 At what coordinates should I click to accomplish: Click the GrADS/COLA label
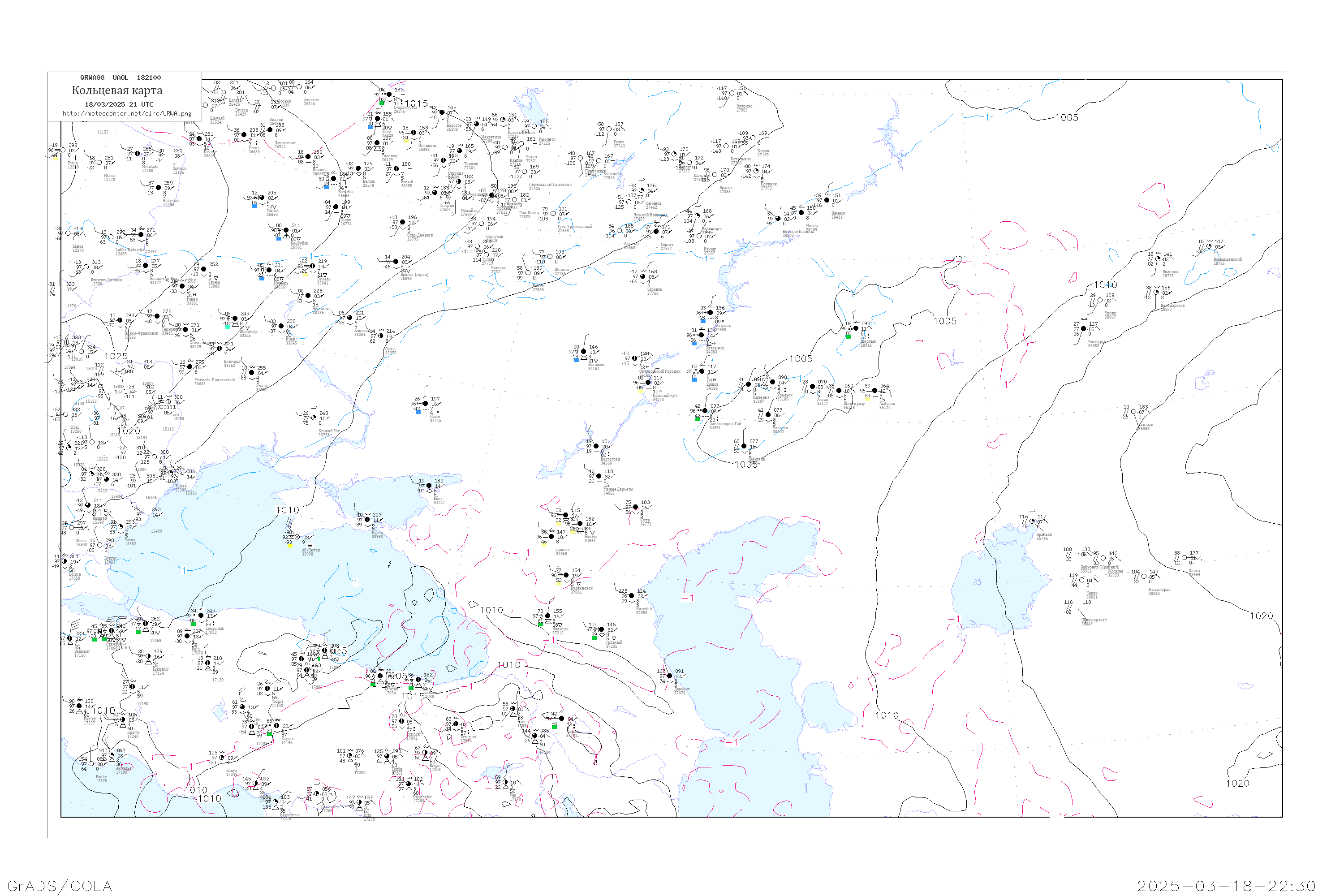click(x=60, y=886)
